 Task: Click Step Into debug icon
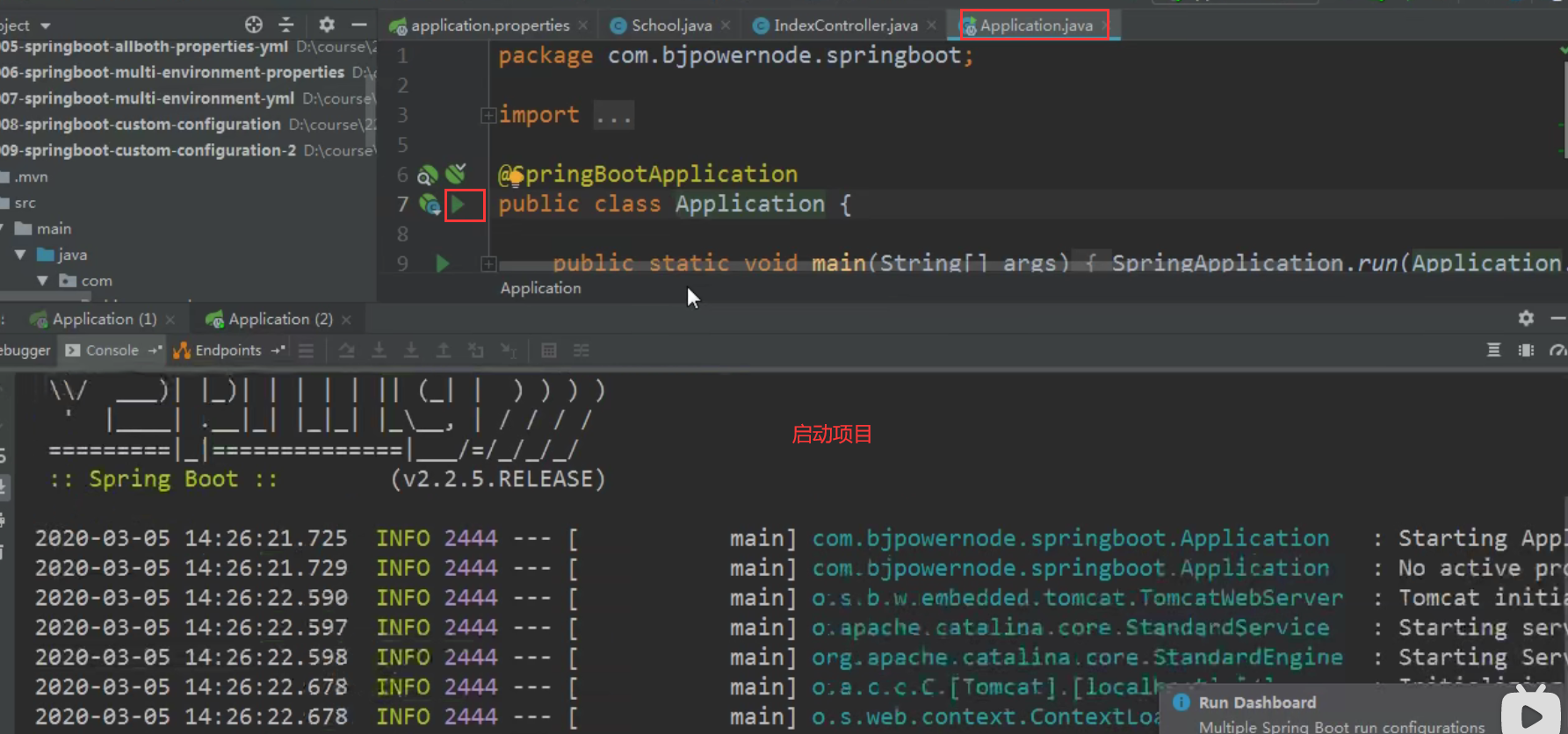(x=379, y=350)
